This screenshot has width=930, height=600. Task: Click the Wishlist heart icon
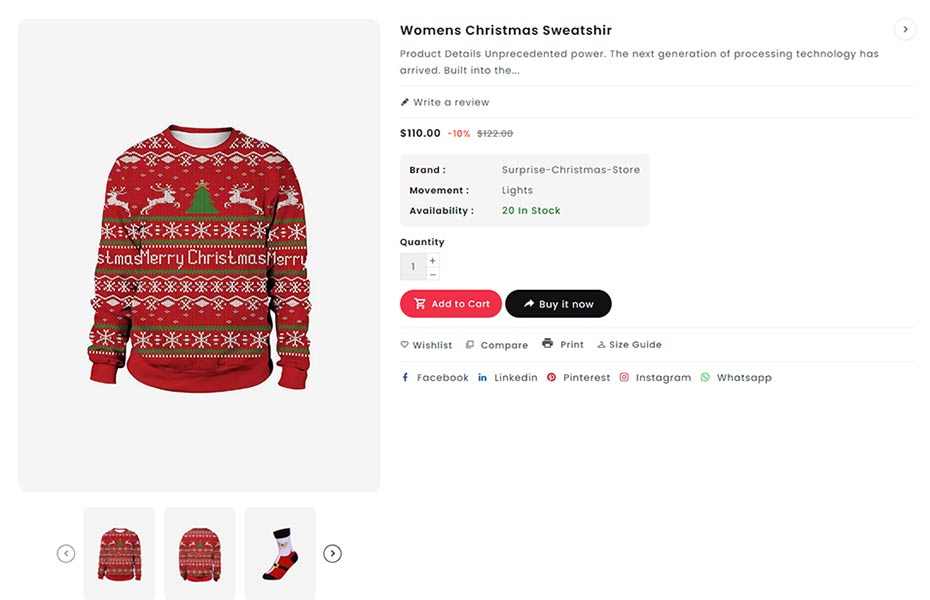click(405, 345)
